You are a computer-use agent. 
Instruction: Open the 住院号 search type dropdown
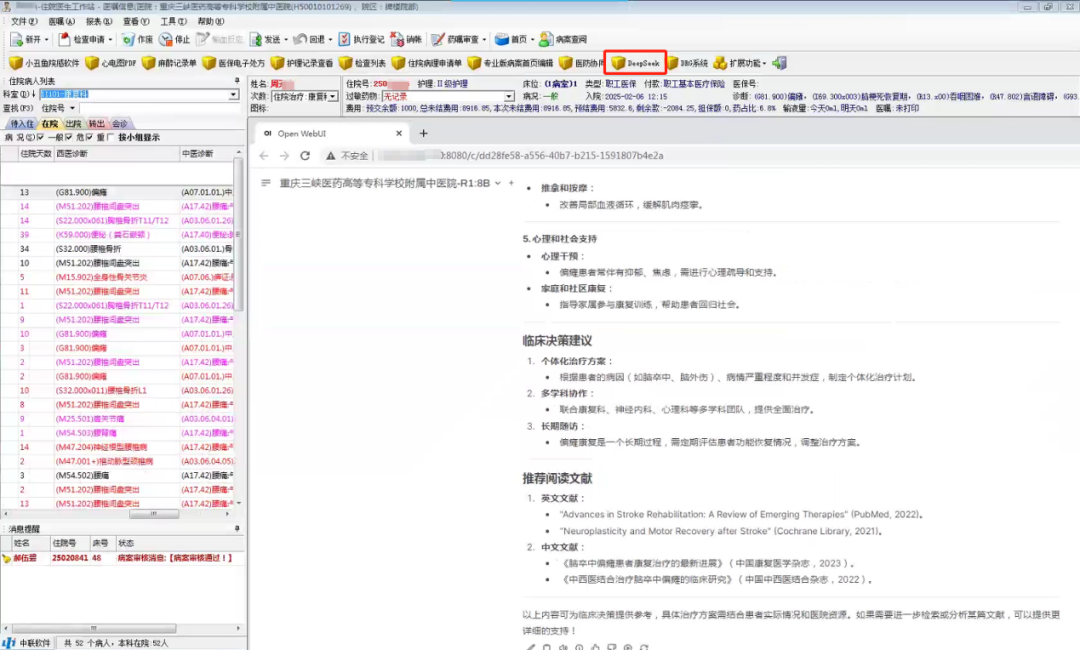tap(72, 108)
